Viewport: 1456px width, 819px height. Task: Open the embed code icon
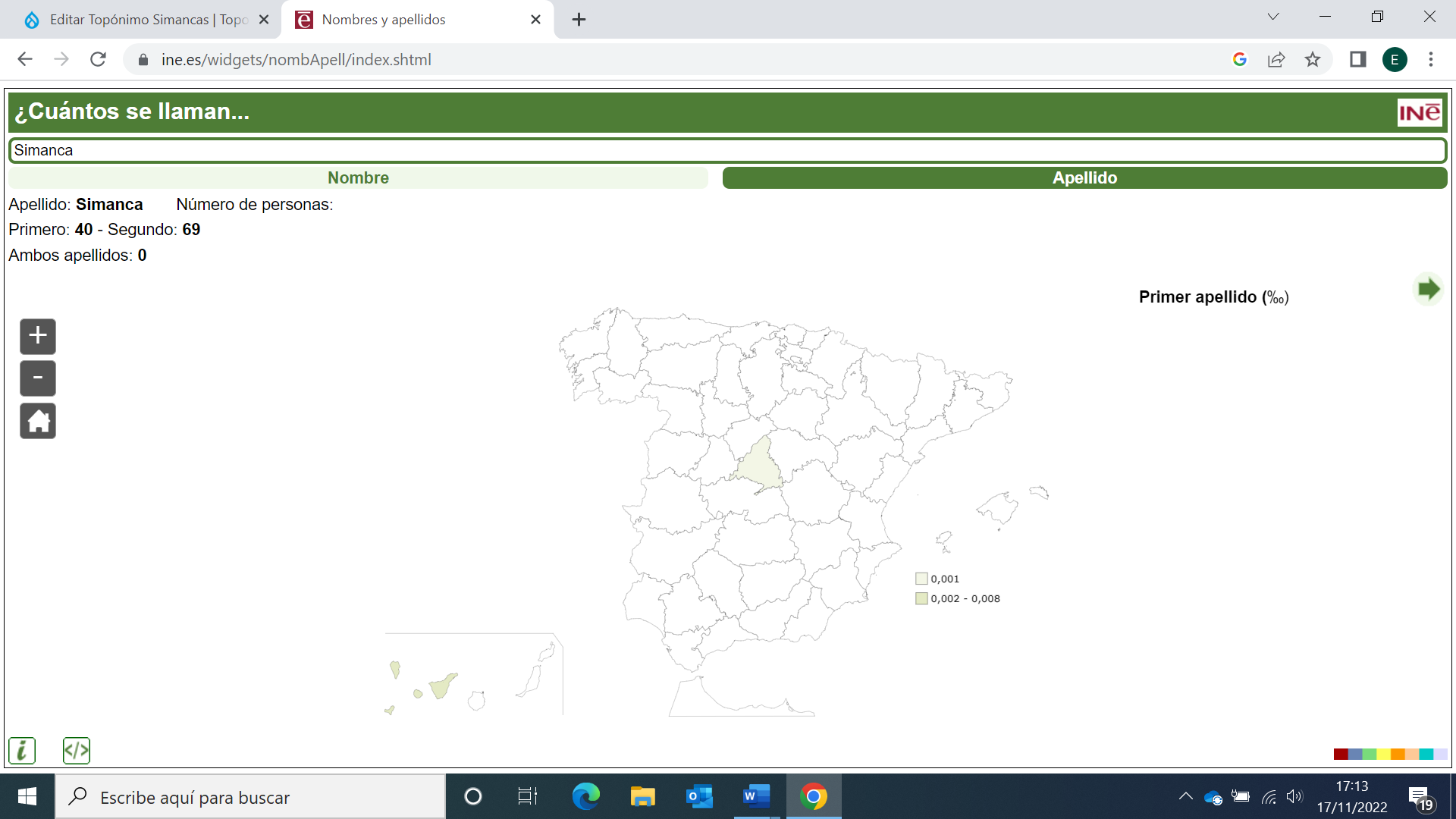tap(77, 751)
